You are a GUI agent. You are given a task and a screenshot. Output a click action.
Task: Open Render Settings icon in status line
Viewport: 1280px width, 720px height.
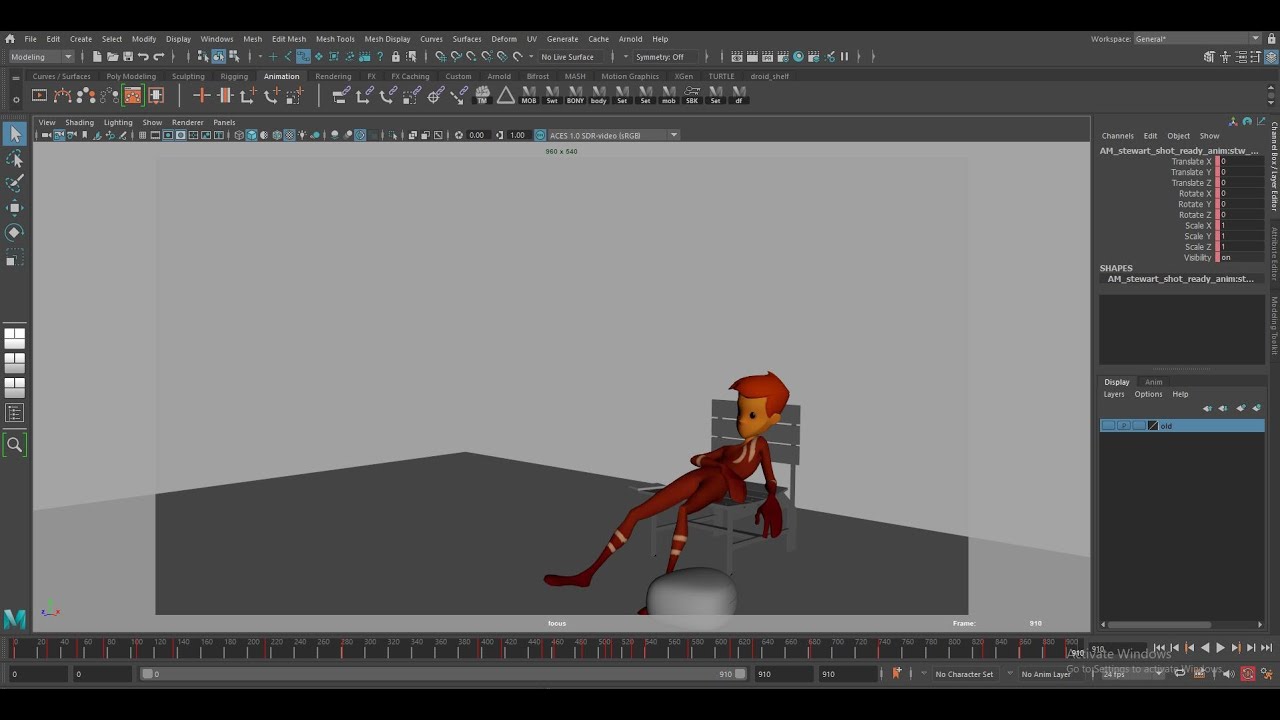pos(782,57)
